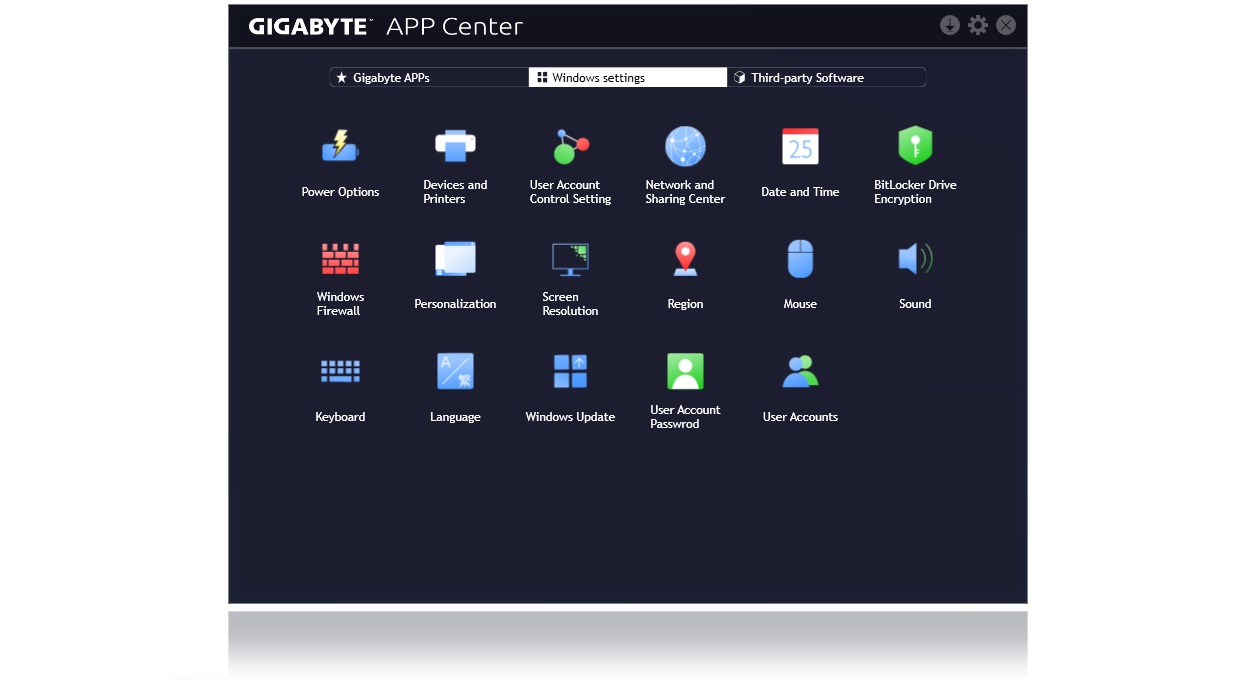
Task: Open Sound speaker icon
Action: 915,259
